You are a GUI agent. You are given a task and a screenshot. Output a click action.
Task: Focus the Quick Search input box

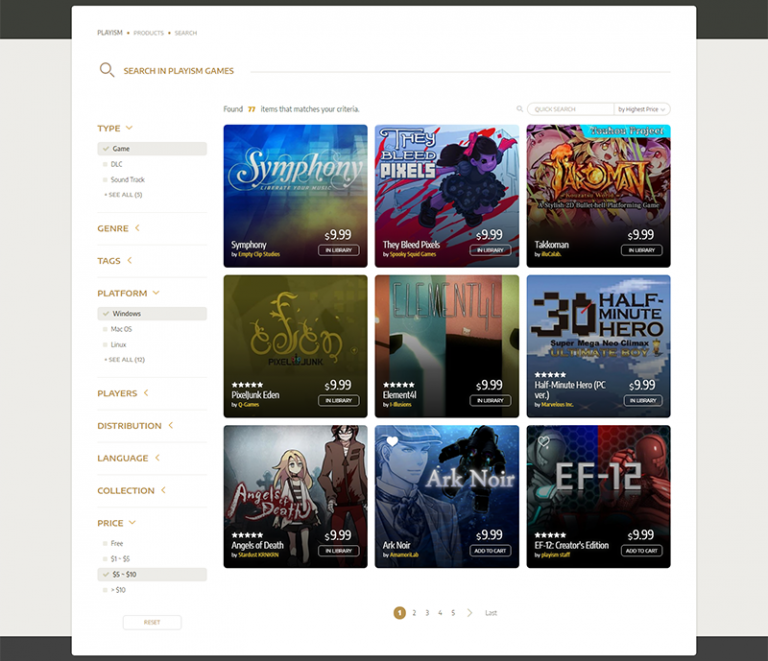coord(571,109)
